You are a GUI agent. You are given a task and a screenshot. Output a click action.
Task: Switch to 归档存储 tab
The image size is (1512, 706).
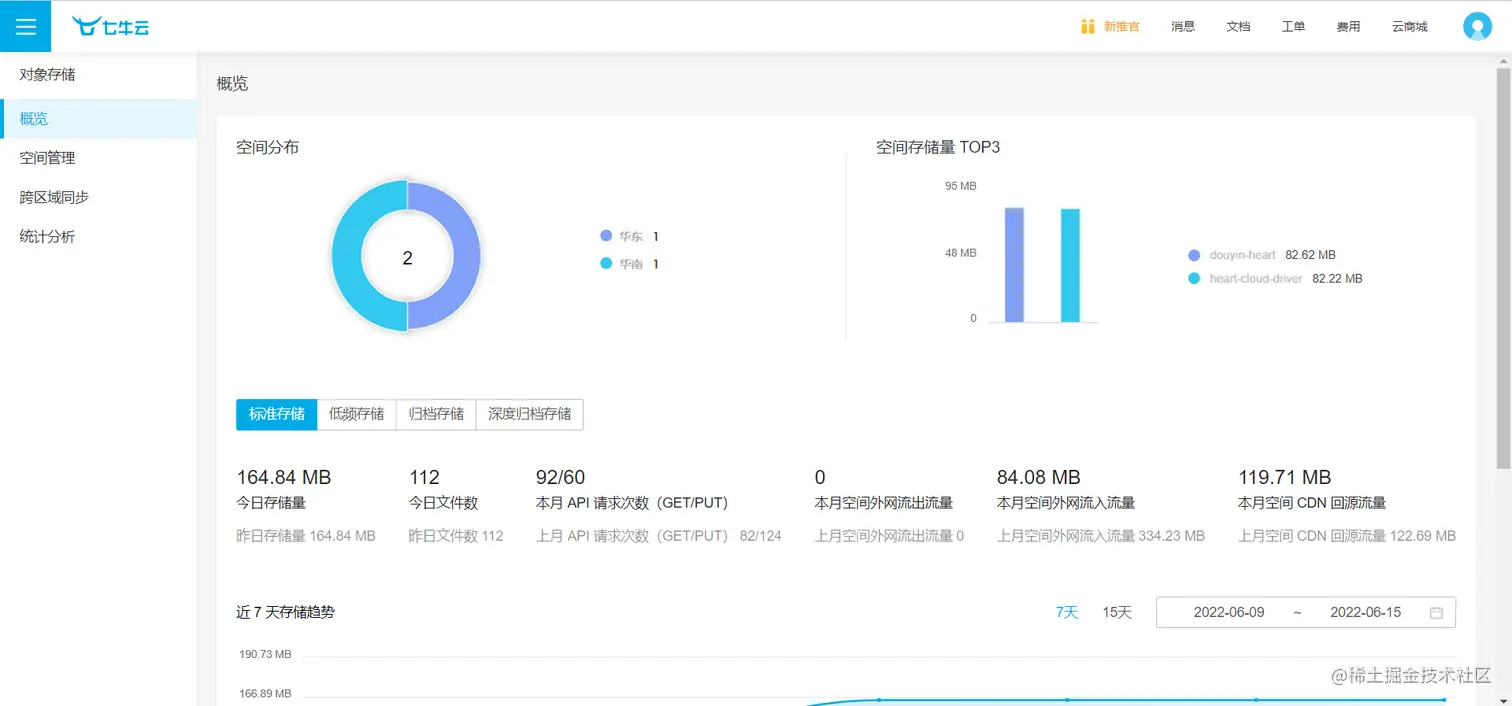[436, 414]
